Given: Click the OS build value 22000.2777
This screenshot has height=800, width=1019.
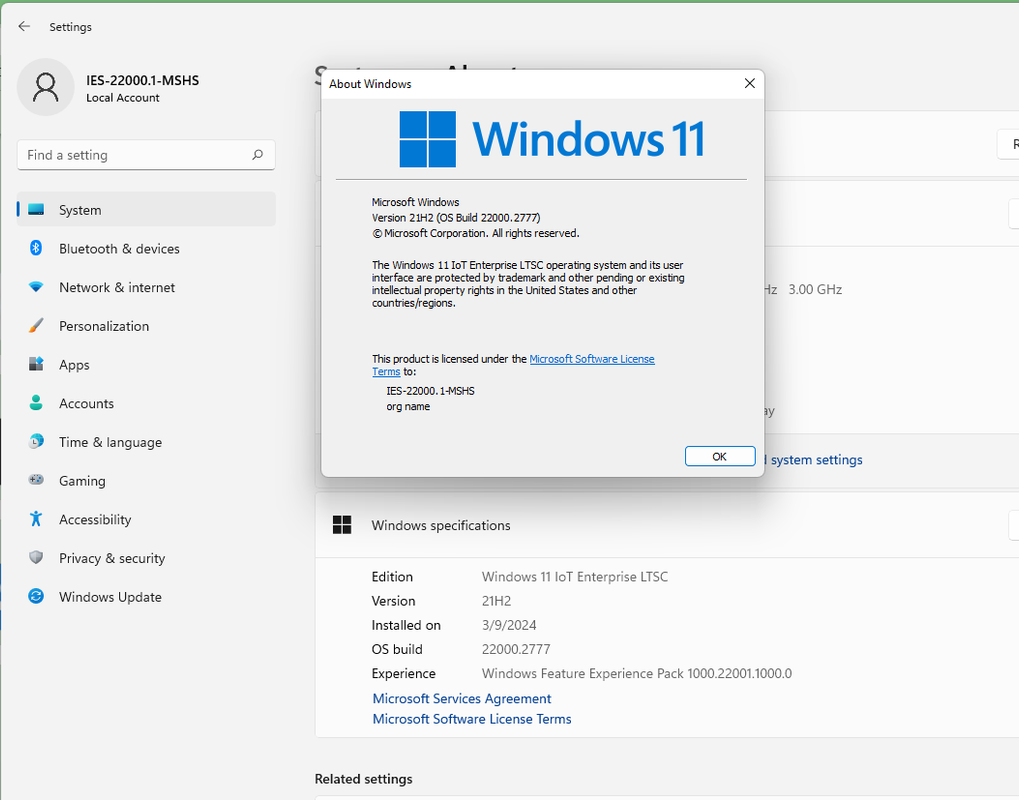Looking at the screenshot, I should [x=516, y=649].
